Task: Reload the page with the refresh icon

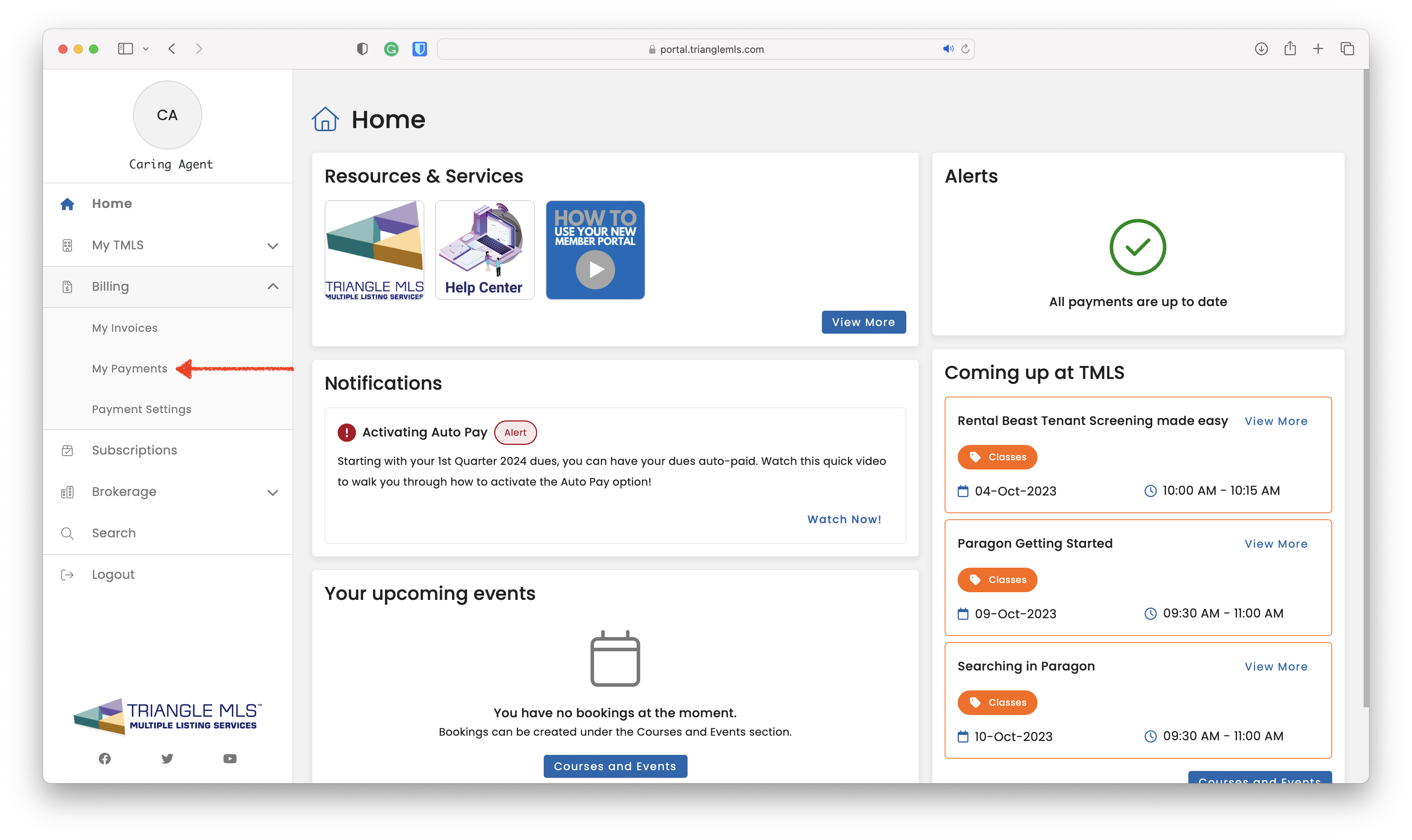Action: pos(965,49)
